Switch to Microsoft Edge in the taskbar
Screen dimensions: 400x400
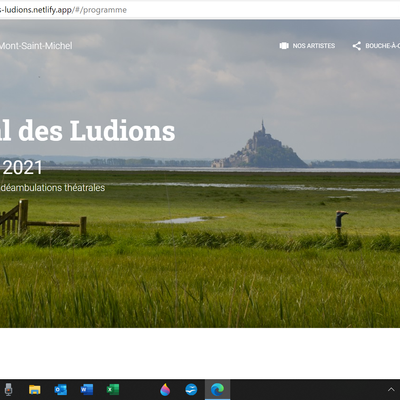217,389
